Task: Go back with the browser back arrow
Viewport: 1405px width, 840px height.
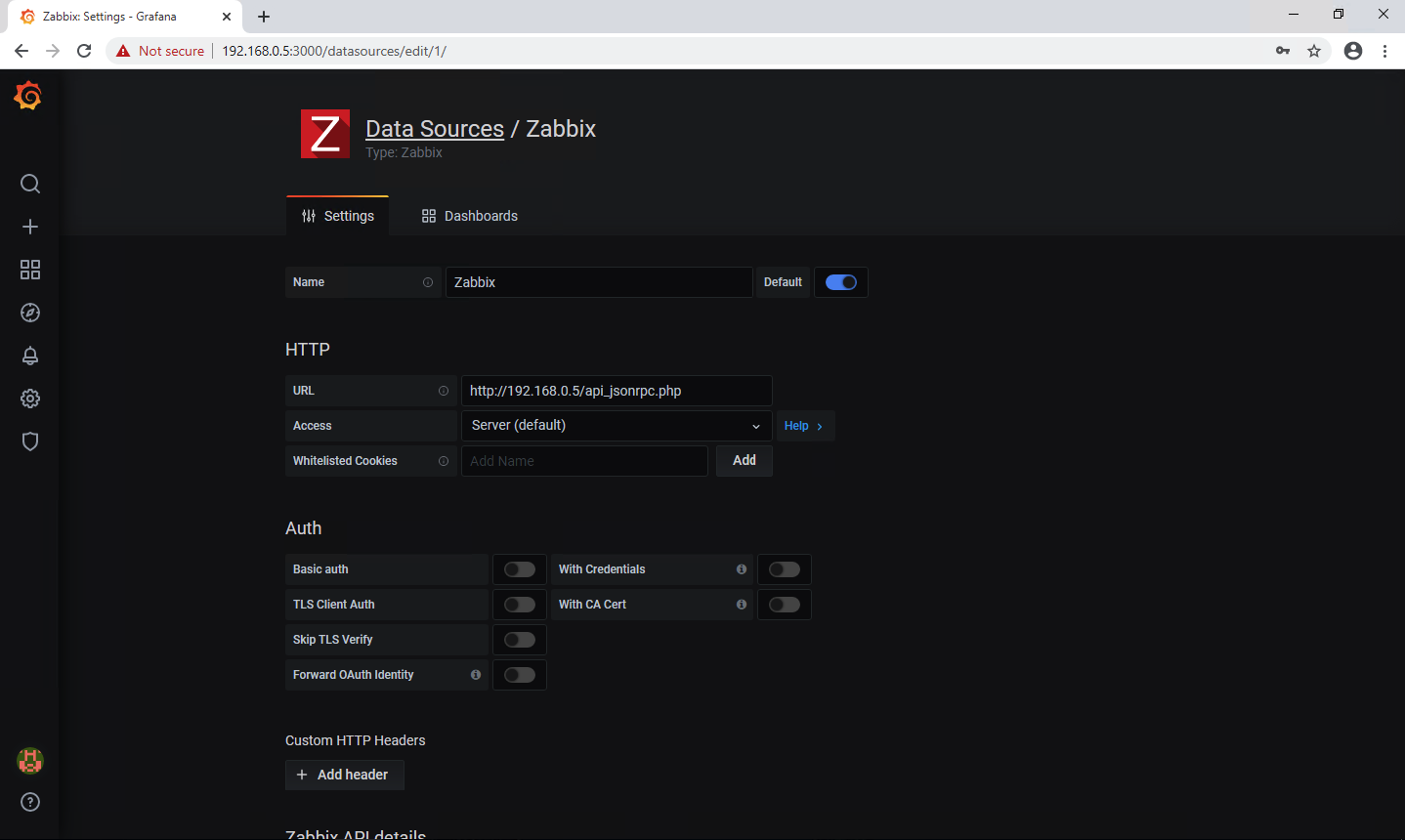Action: click(x=21, y=51)
